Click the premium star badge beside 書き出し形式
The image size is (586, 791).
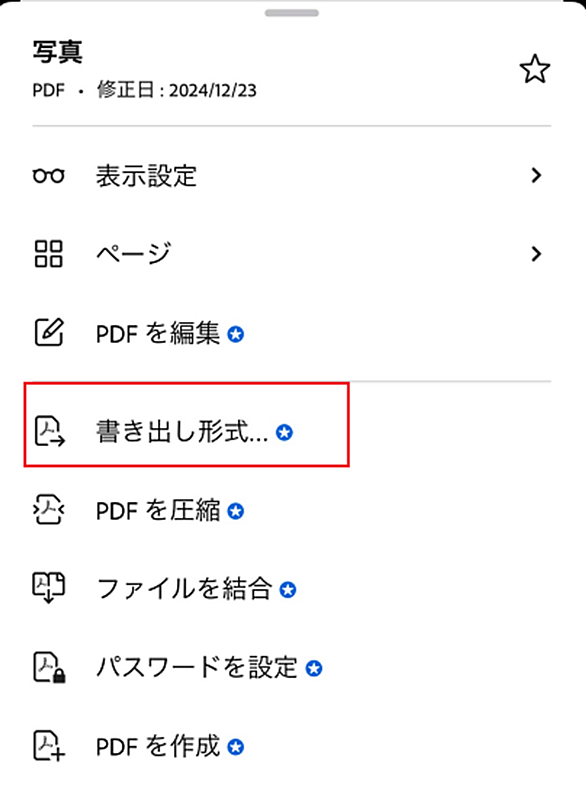coord(284,432)
